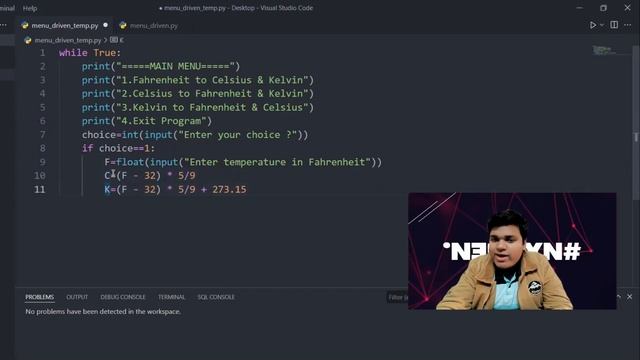Image resolution: width=640 pixels, height=360 pixels.
Task: Click the unsaved dot on menu_driven_temp.py tab
Action: (x=105, y=25)
